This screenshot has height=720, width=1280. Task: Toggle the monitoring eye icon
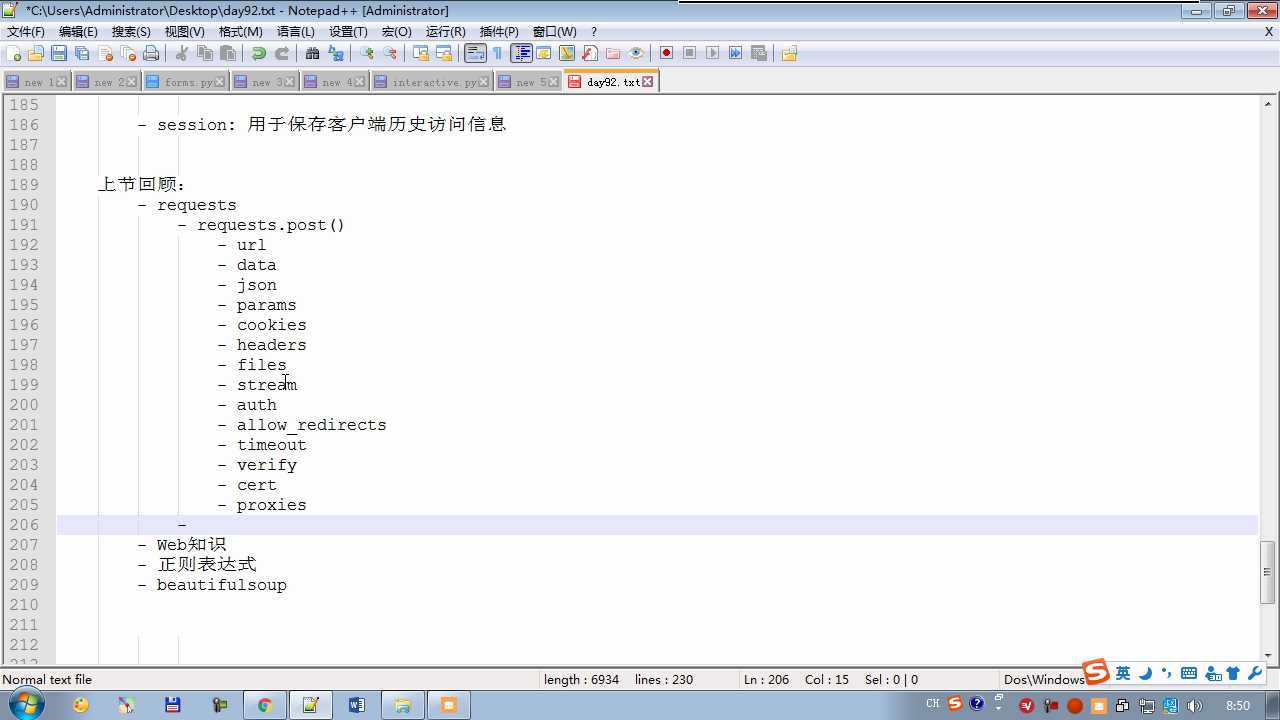click(x=636, y=53)
